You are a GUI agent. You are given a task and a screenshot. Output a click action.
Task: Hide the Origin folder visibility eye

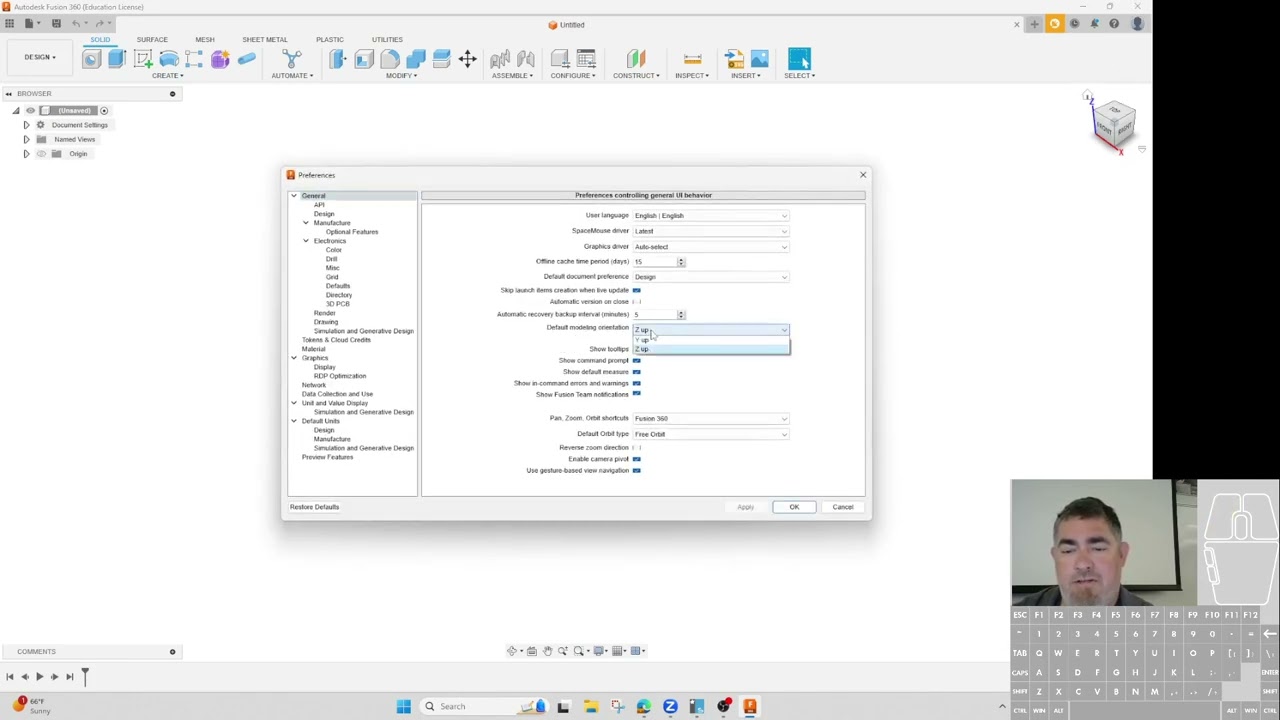coord(41,154)
